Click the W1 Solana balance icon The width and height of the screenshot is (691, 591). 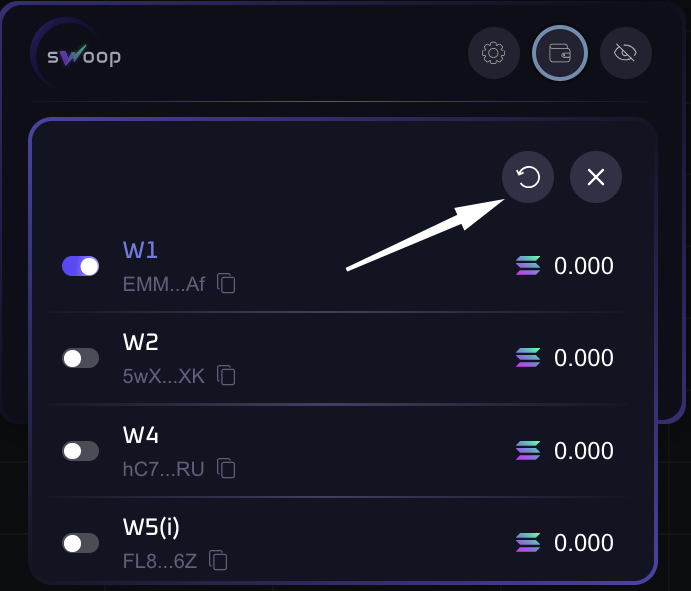pyautogui.click(x=528, y=266)
